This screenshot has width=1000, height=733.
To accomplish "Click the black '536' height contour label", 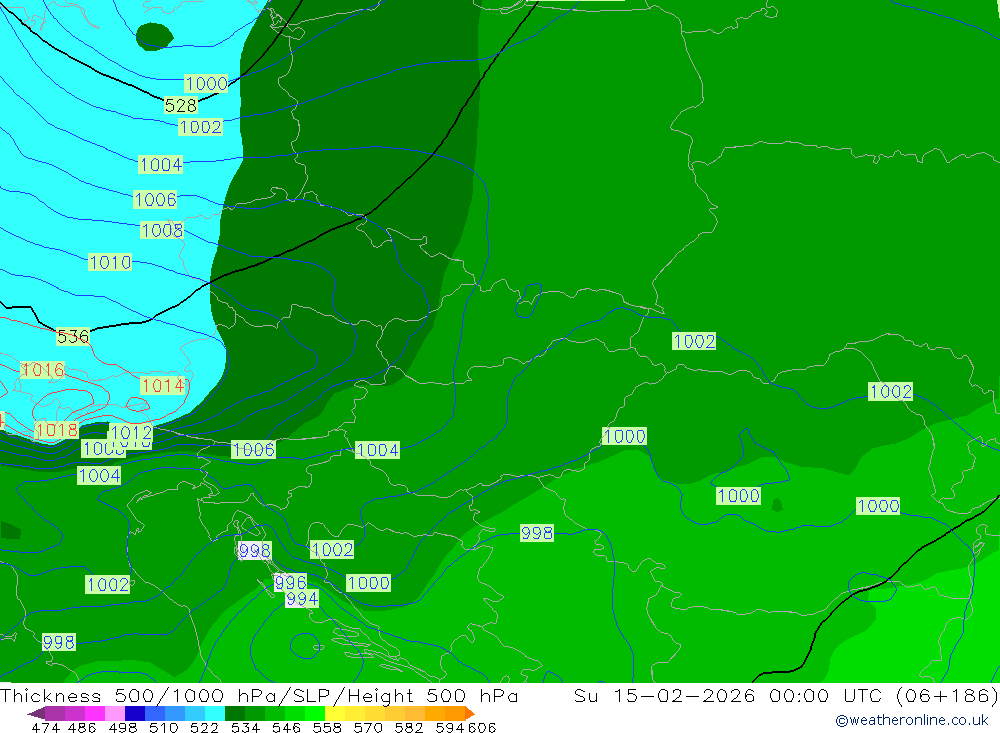I will coord(73,336).
